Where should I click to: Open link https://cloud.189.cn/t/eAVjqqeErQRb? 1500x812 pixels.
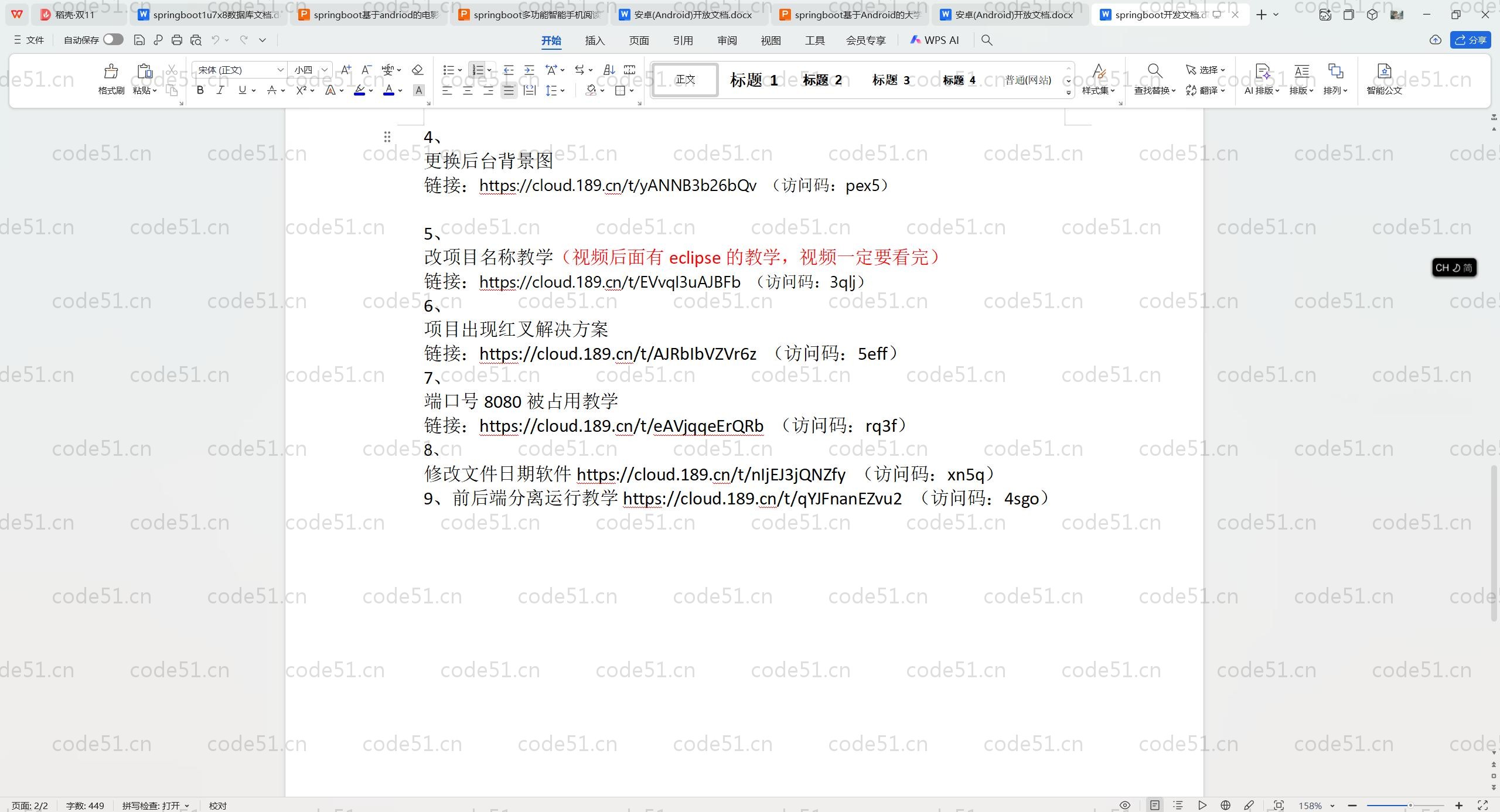coord(621,426)
